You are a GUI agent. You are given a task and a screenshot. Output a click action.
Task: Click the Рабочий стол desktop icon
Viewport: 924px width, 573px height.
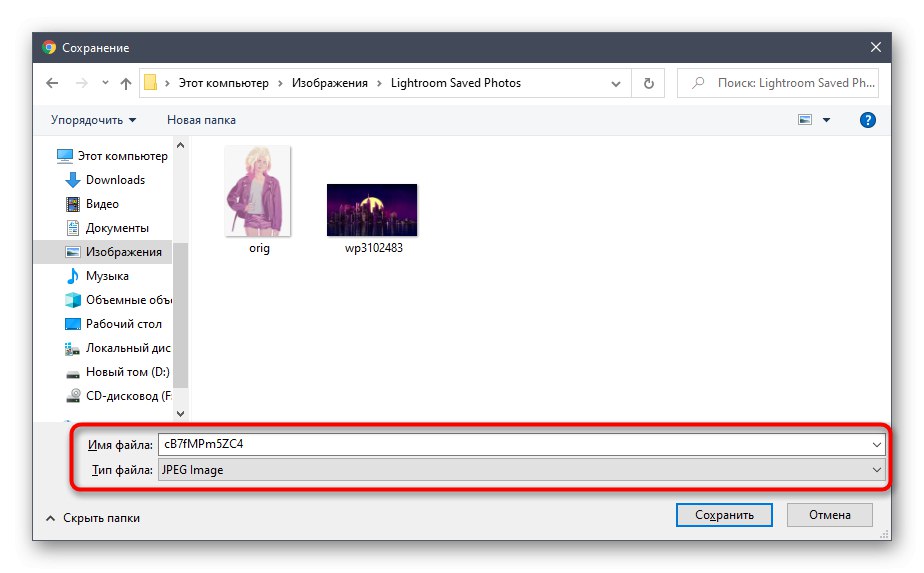click(x=72, y=324)
